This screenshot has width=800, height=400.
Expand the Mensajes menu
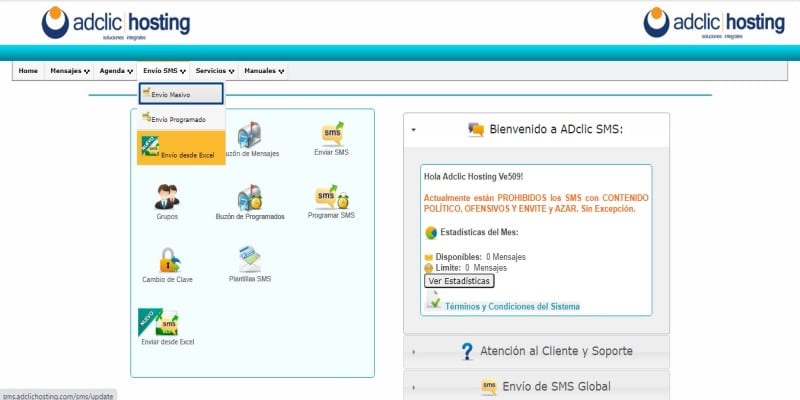point(70,71)
